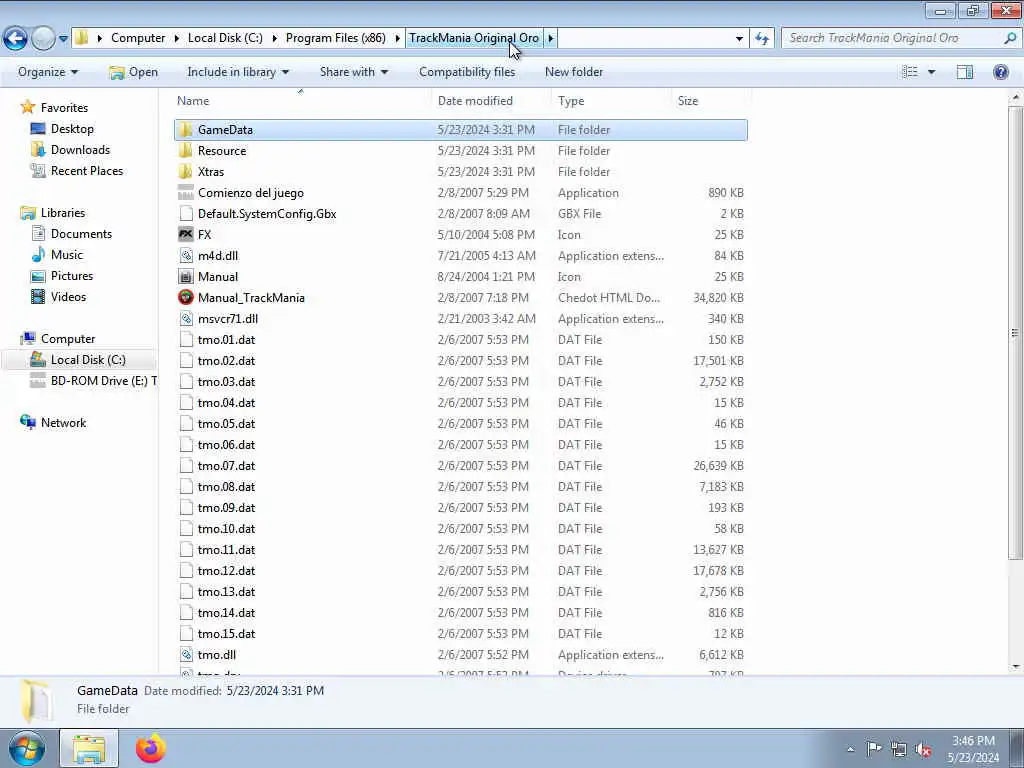Click Computer in the address breadcrumb
Viewport: 1024px width, 768px height.
pyautogui.click(x=138, y=38)
